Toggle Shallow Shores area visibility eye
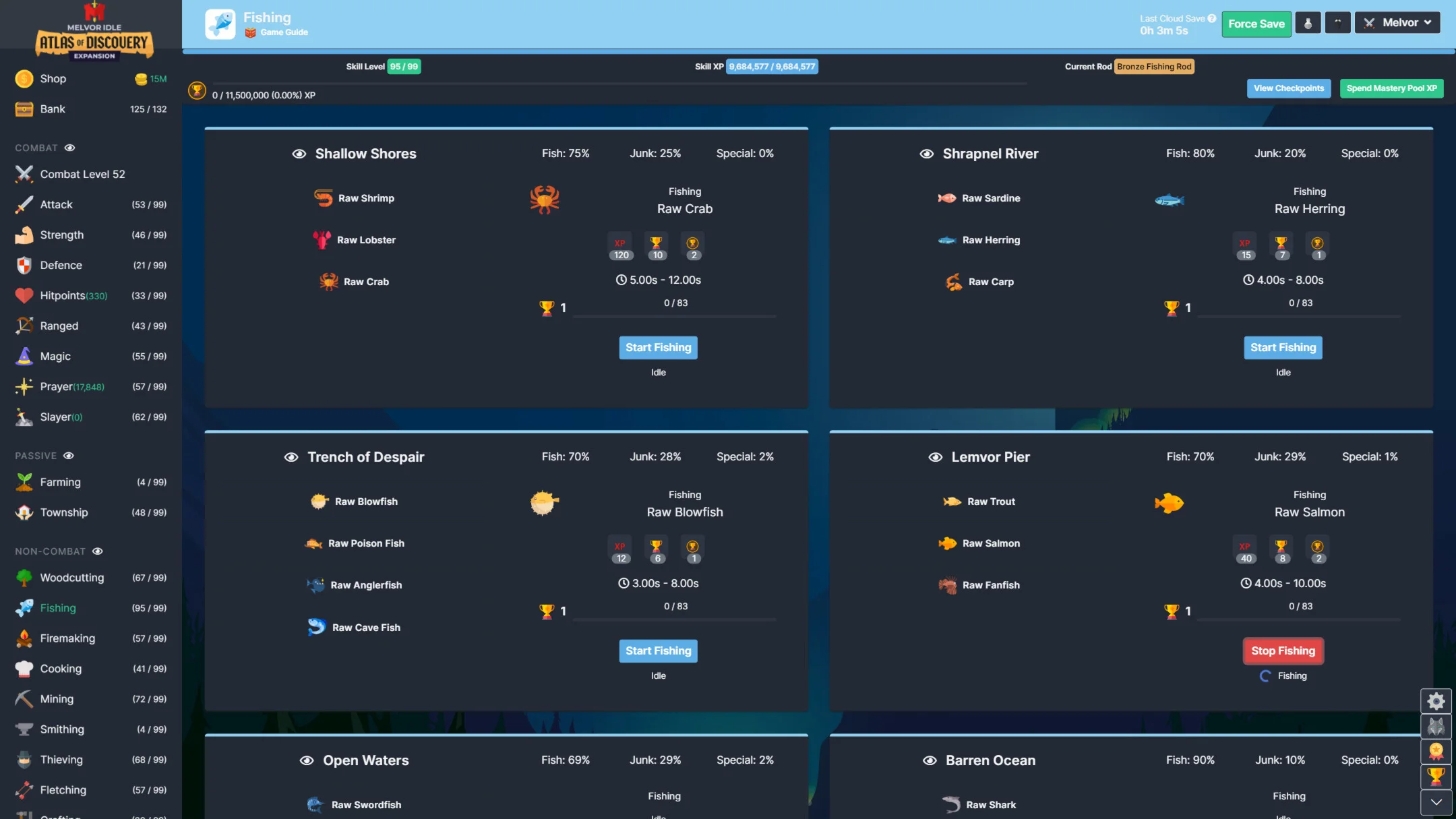 pos(299,154)
